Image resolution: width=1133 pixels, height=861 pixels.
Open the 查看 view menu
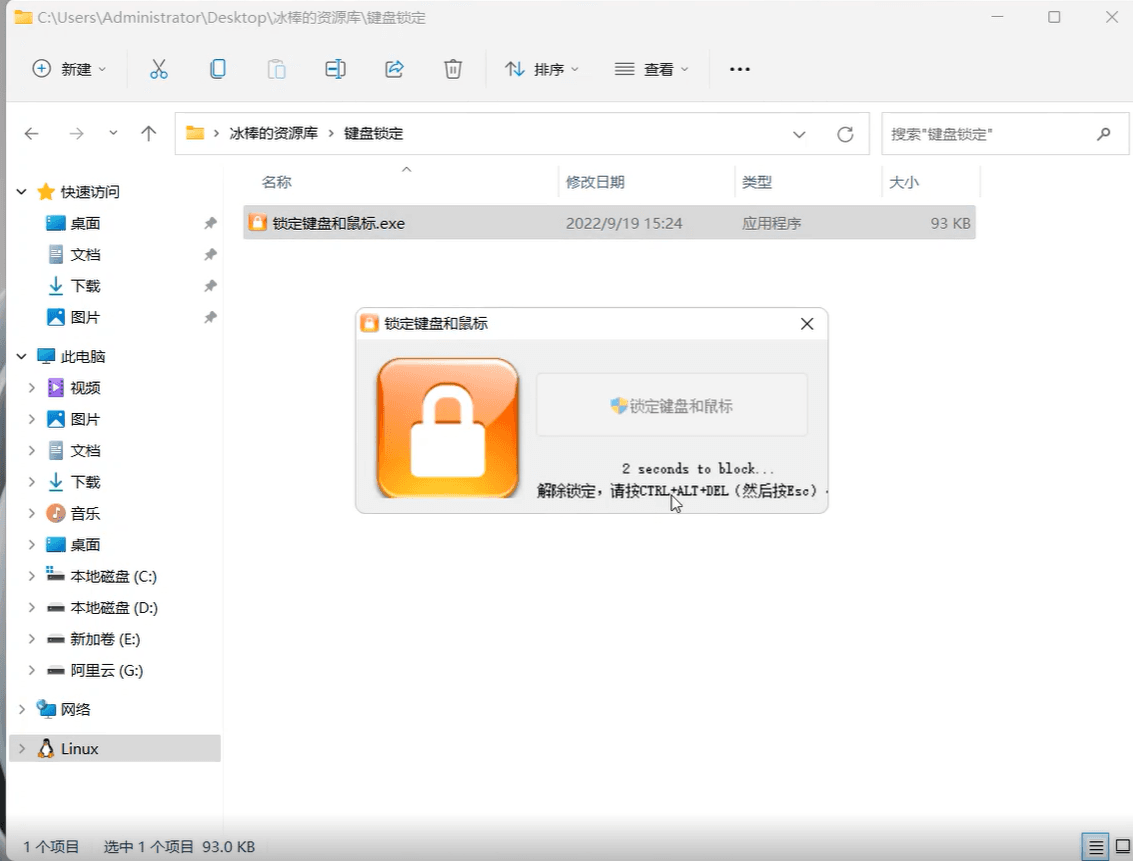tap(651, 69)
